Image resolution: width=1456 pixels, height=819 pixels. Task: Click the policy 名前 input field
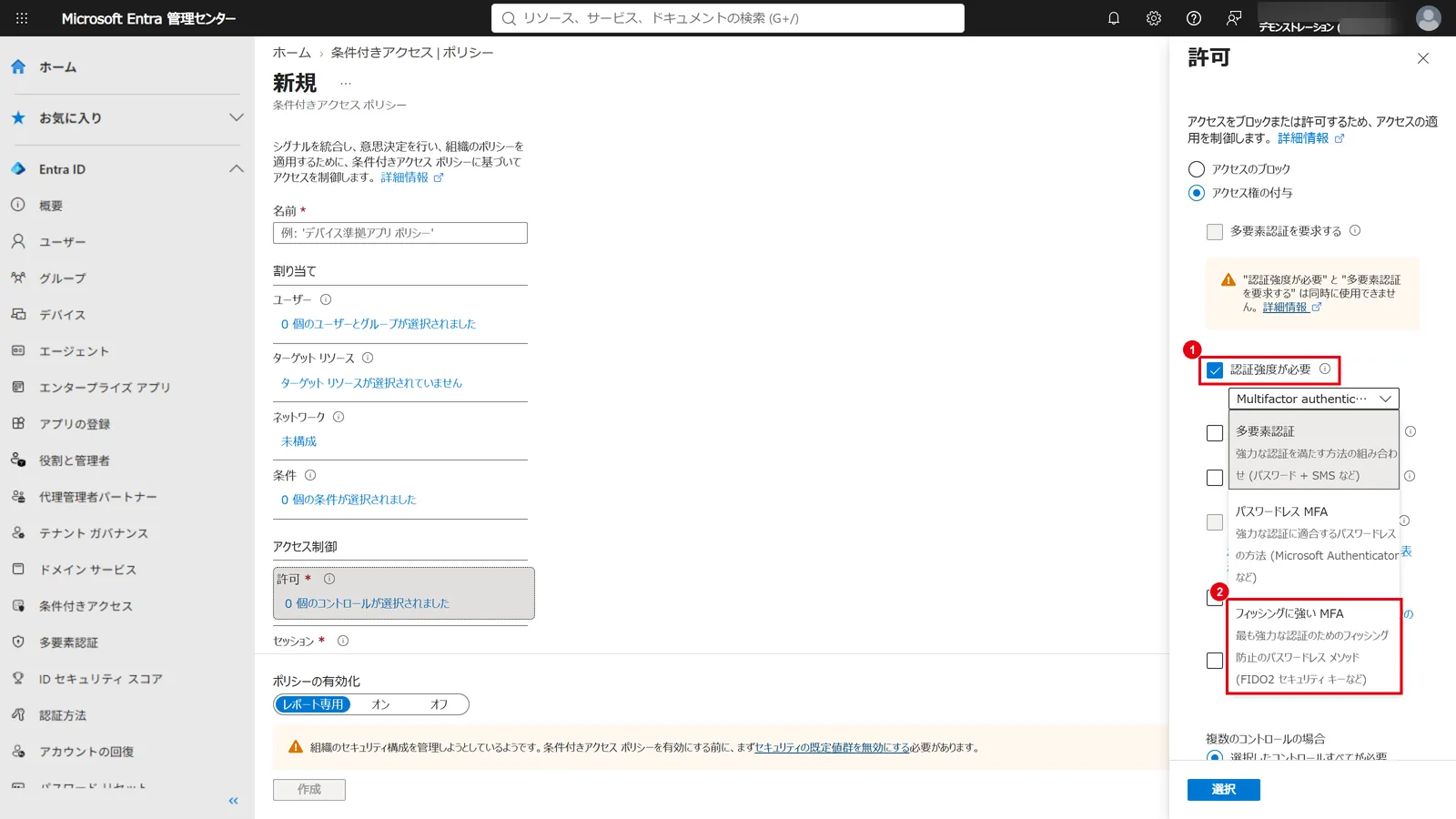point(400,233)
